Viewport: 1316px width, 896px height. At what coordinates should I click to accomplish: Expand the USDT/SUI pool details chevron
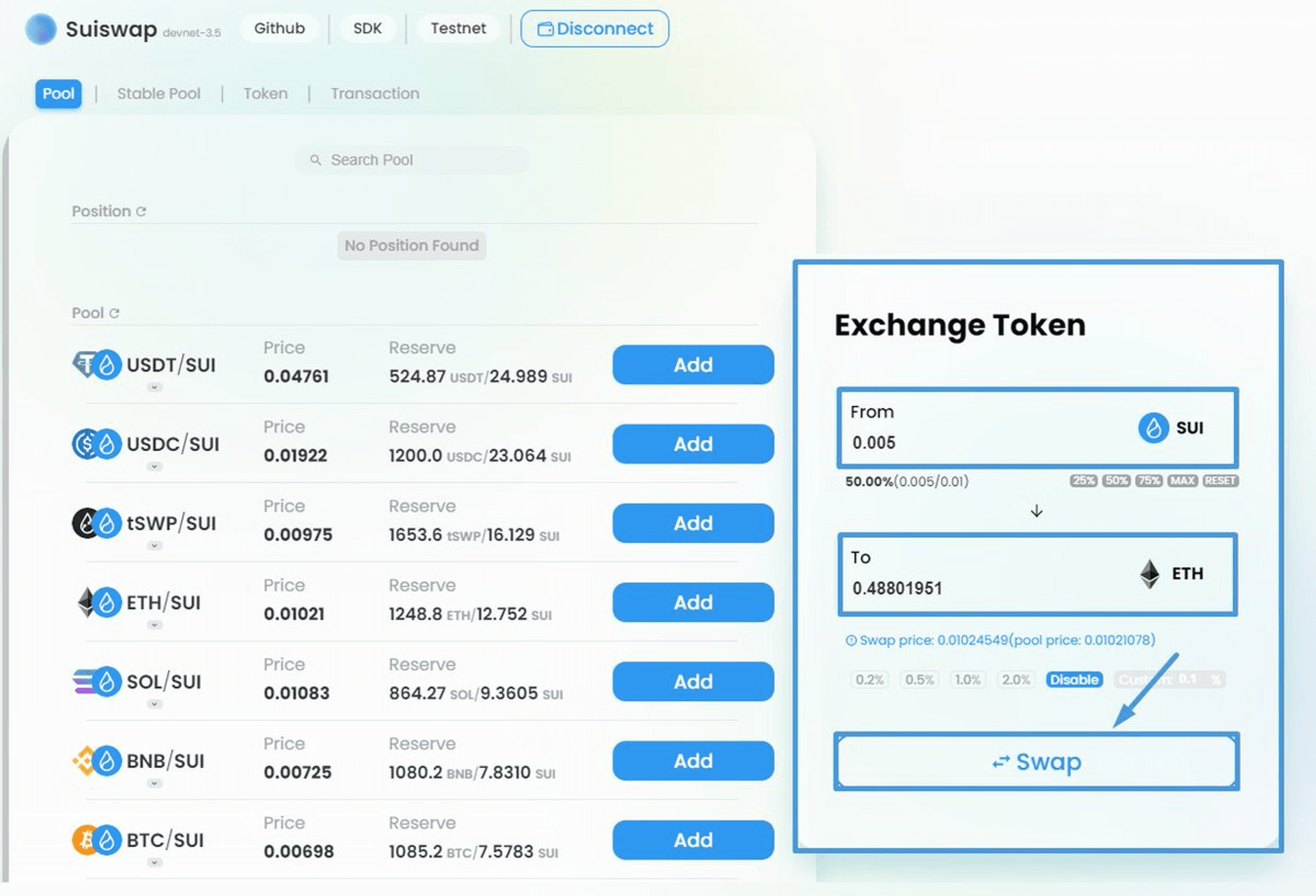(x=154, y=388)
